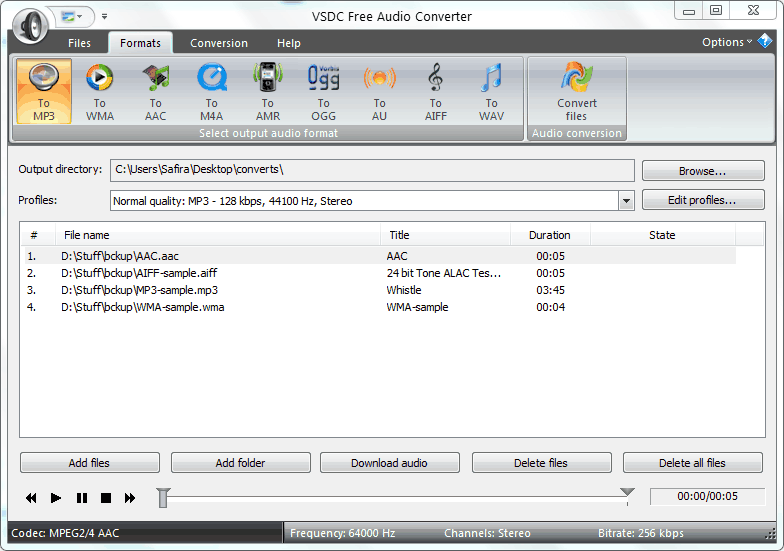Click status bar 'Channels: Stereo'

click(x=487, y=533)
